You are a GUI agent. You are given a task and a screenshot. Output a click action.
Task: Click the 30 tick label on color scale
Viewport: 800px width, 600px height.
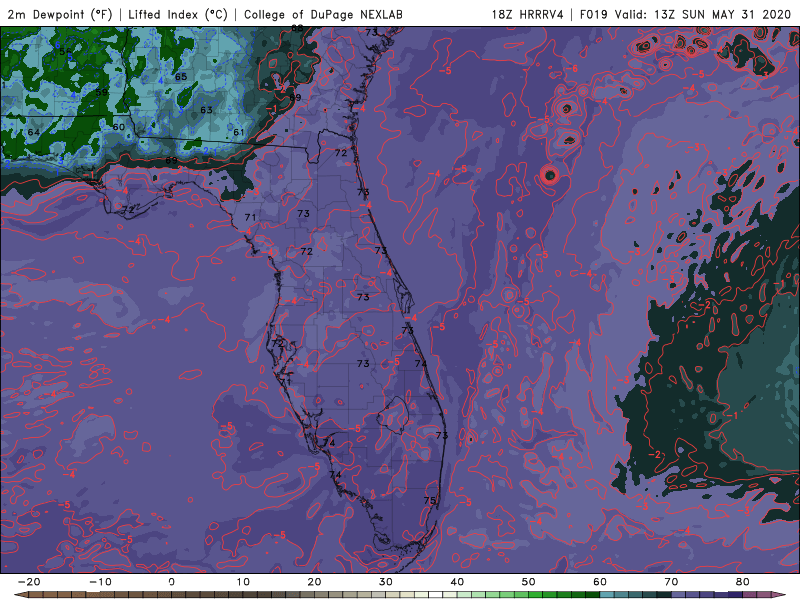pyautogui.click(x=386, y=582)
